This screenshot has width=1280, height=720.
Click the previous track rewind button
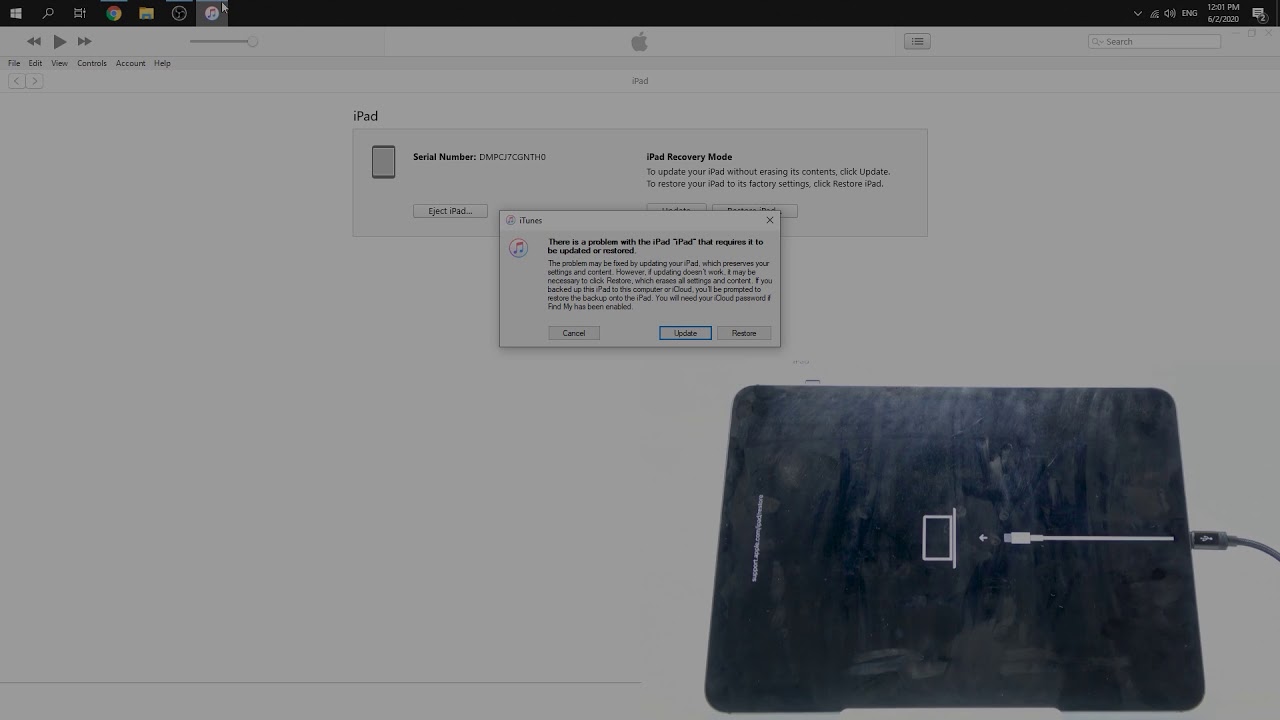tap(34, 41)
